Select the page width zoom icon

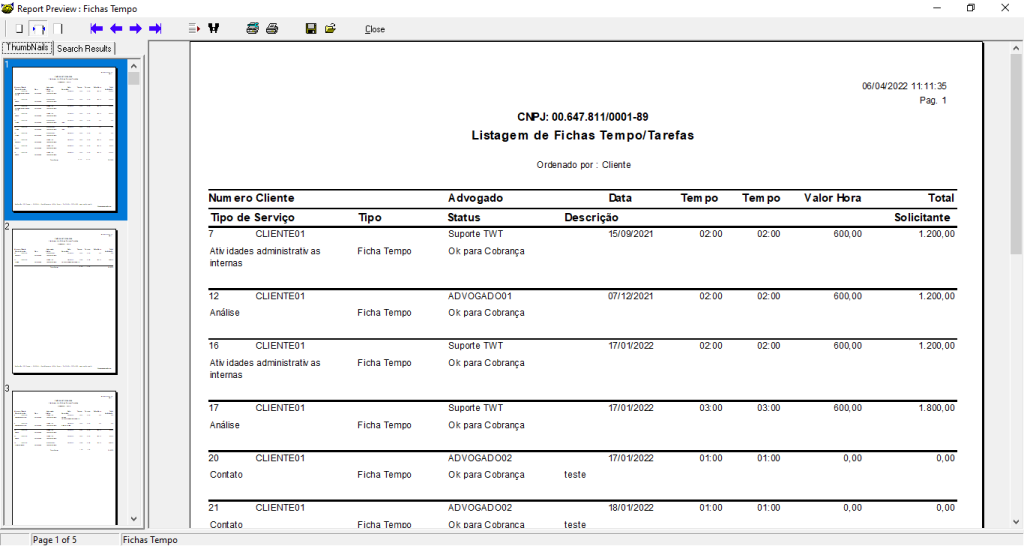(x=39, y=29)
